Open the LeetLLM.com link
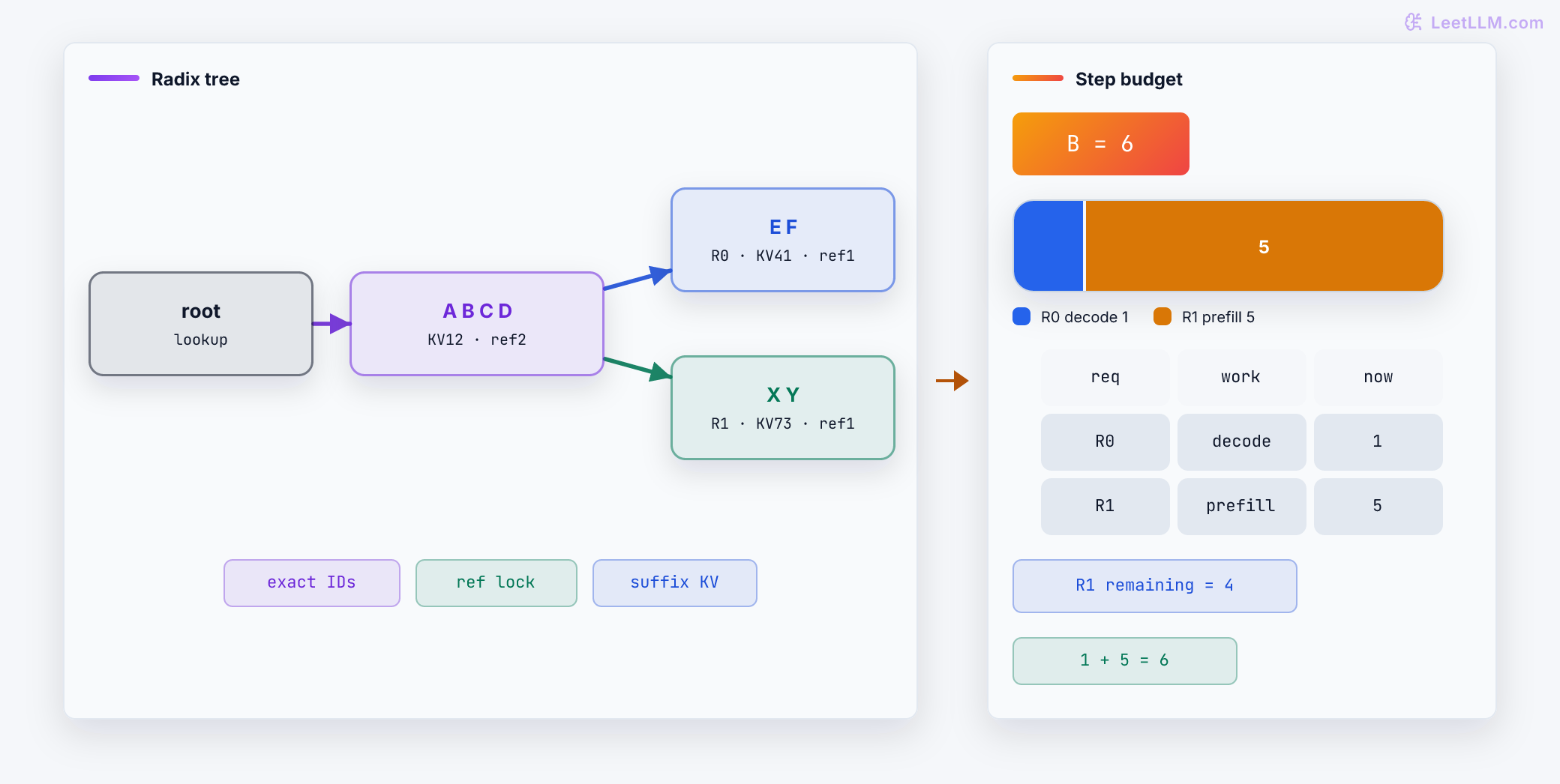Image resolution: width=1560 pixels, height=784 pixels. pyautogui.click(x=1486, y=22)
